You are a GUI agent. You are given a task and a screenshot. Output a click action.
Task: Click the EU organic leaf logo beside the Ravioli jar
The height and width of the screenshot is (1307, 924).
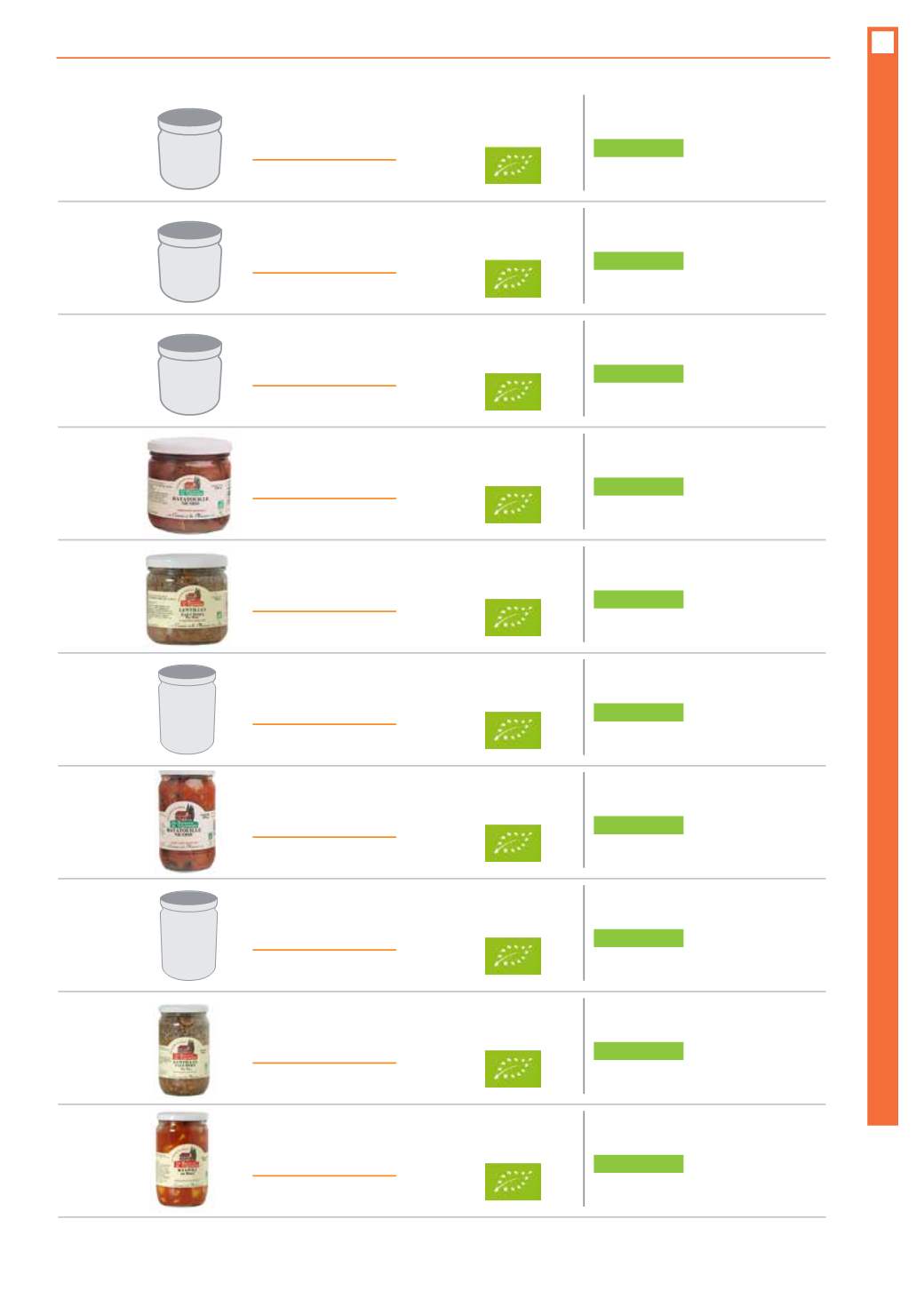pyautogui.click(x=513, y=1182)
